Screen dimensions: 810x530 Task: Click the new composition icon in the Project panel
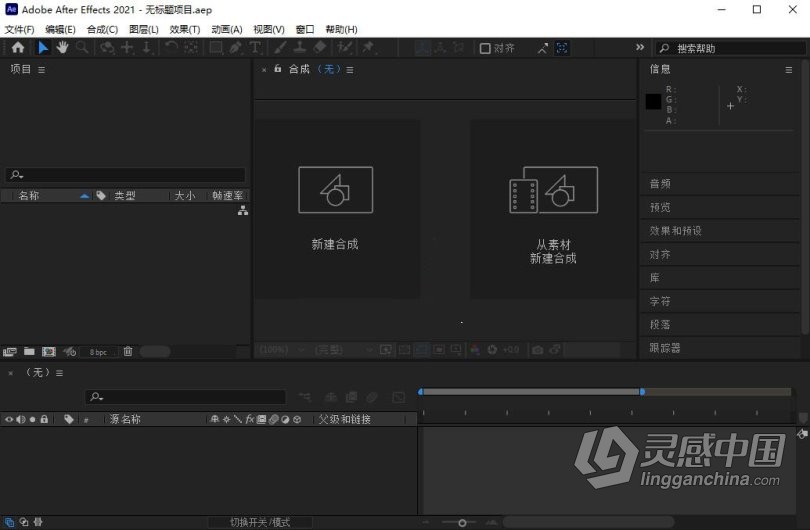(x=49, y=352)
